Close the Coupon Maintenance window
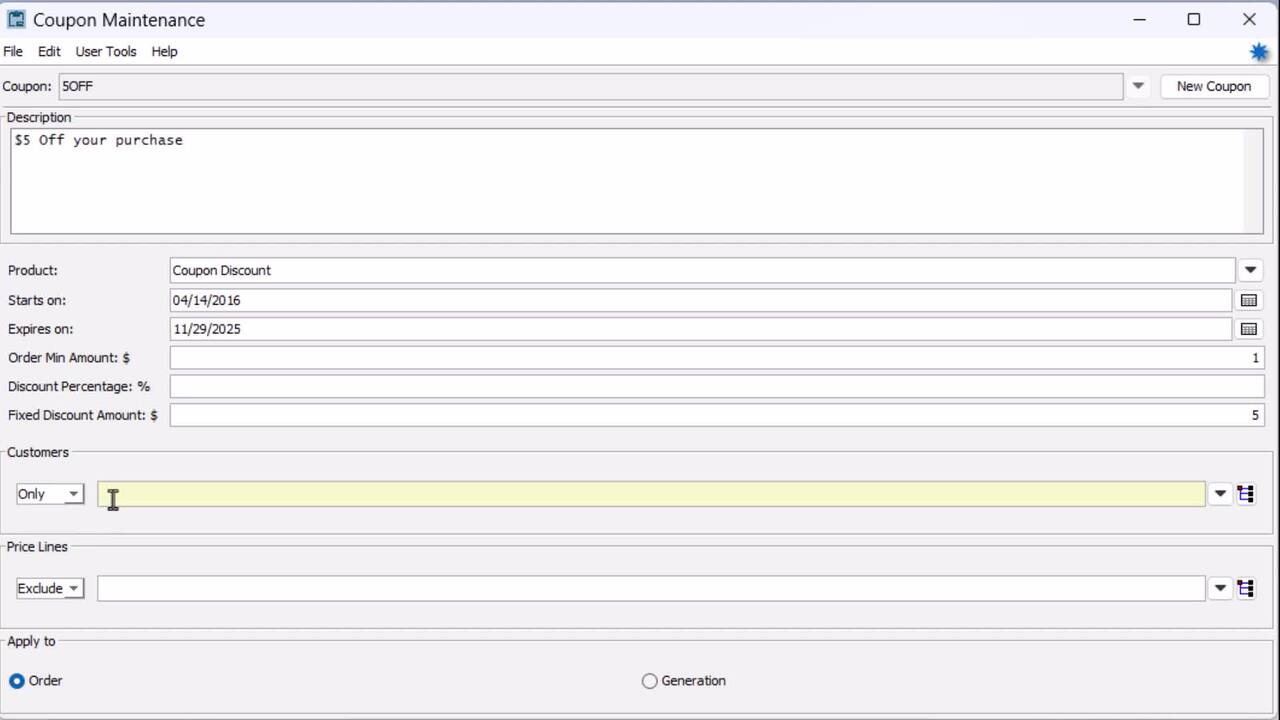 (x=1249, y=19)
